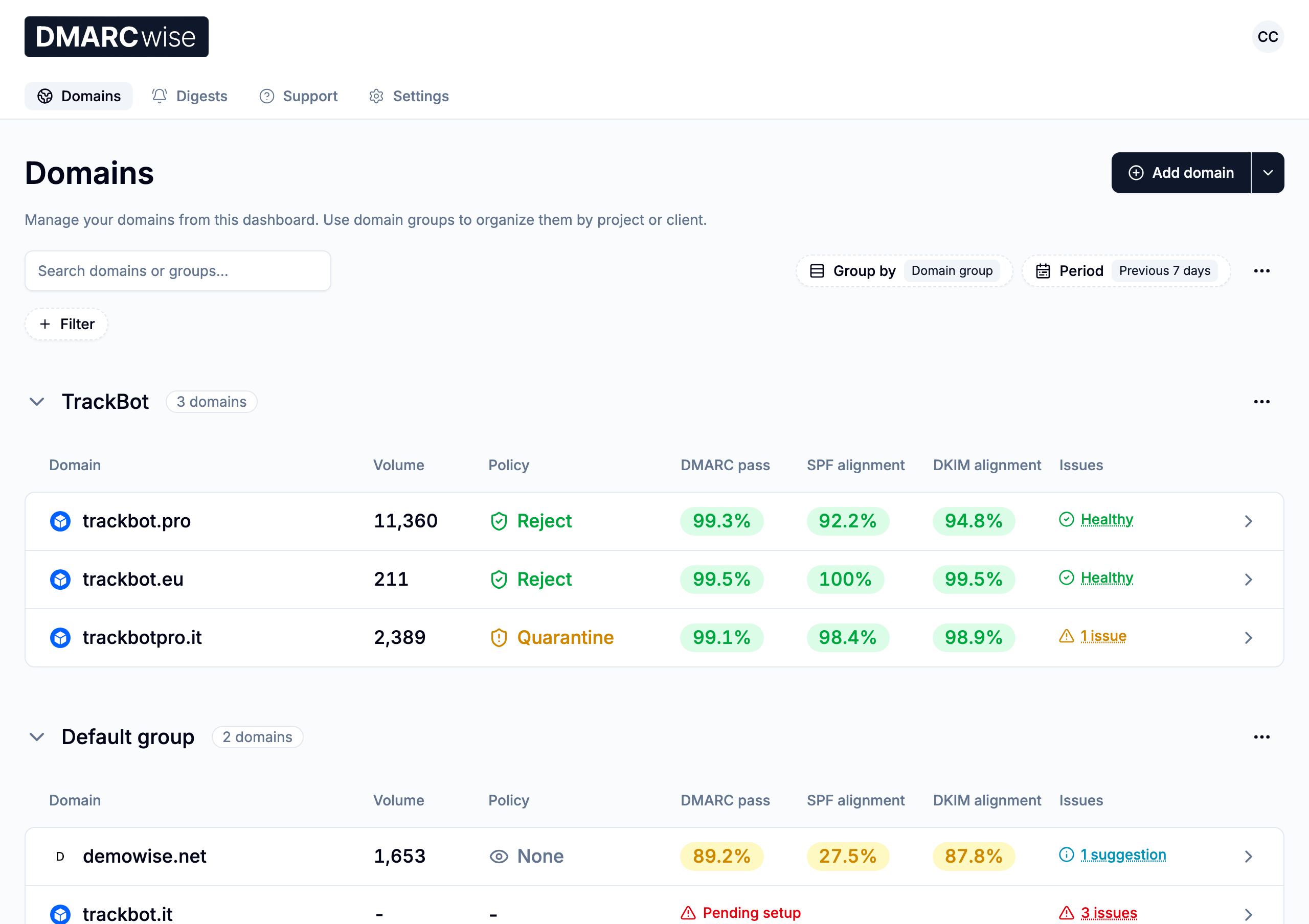This screenshot has width=1309, height=924.
Task: Click 89.2% DMARC pass for demowise.net
Action: (722, 856)
